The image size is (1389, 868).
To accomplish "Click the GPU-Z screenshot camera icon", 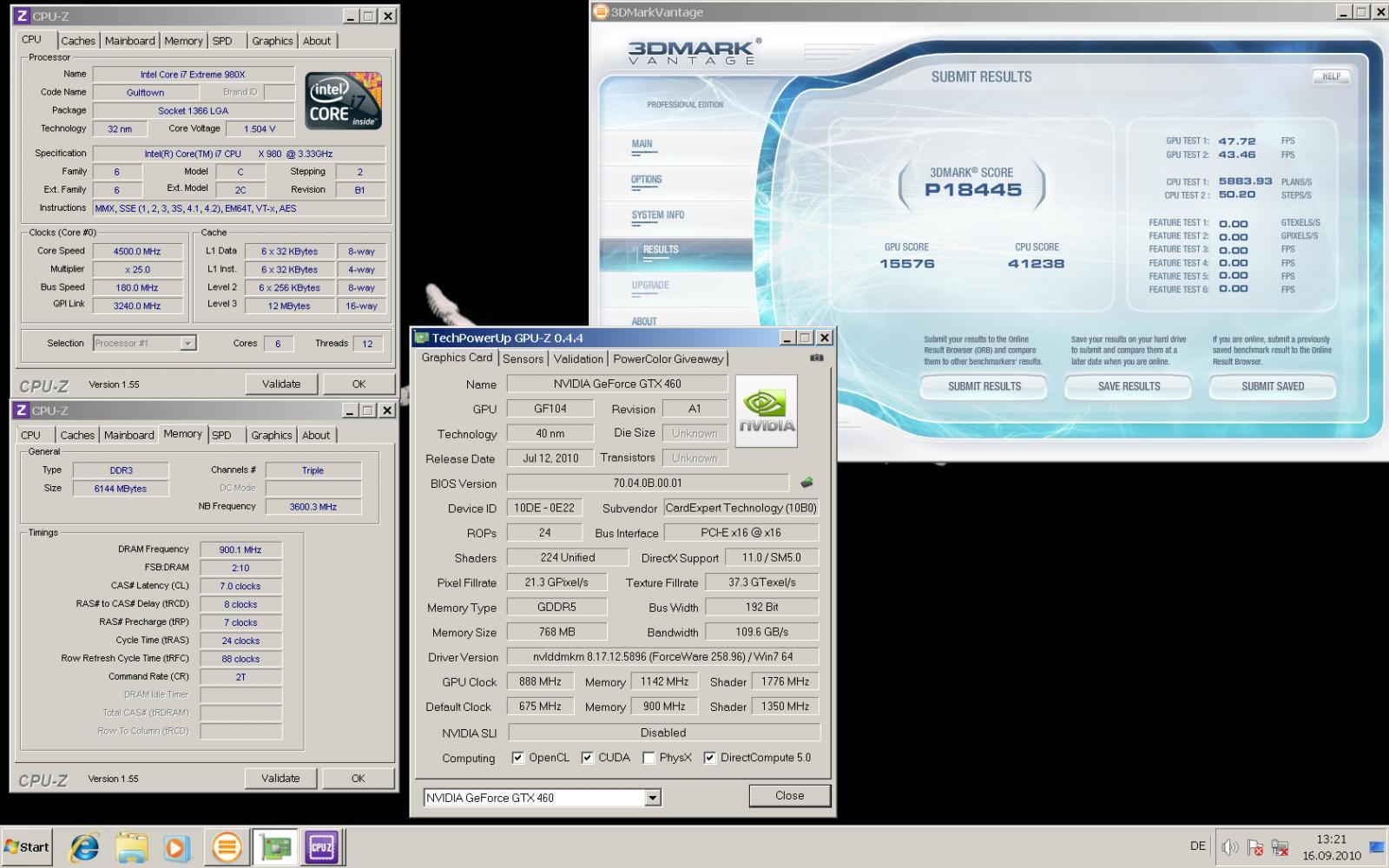I will [816, 358].
